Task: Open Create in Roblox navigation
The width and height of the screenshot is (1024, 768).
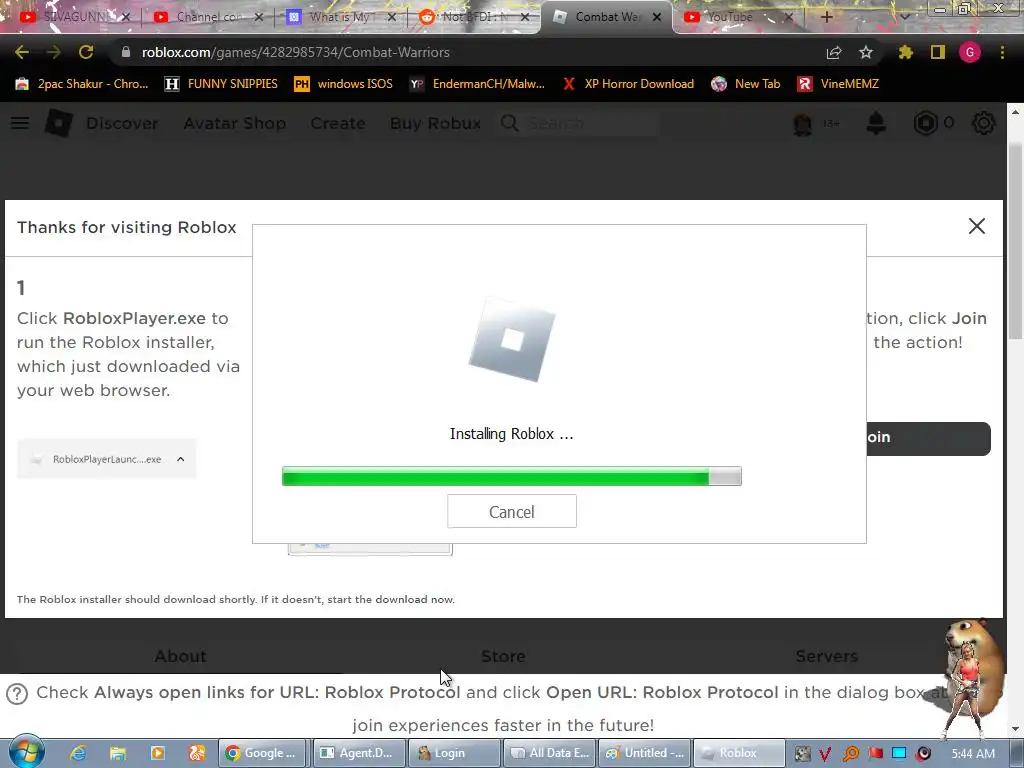Action: coord(338,123)
